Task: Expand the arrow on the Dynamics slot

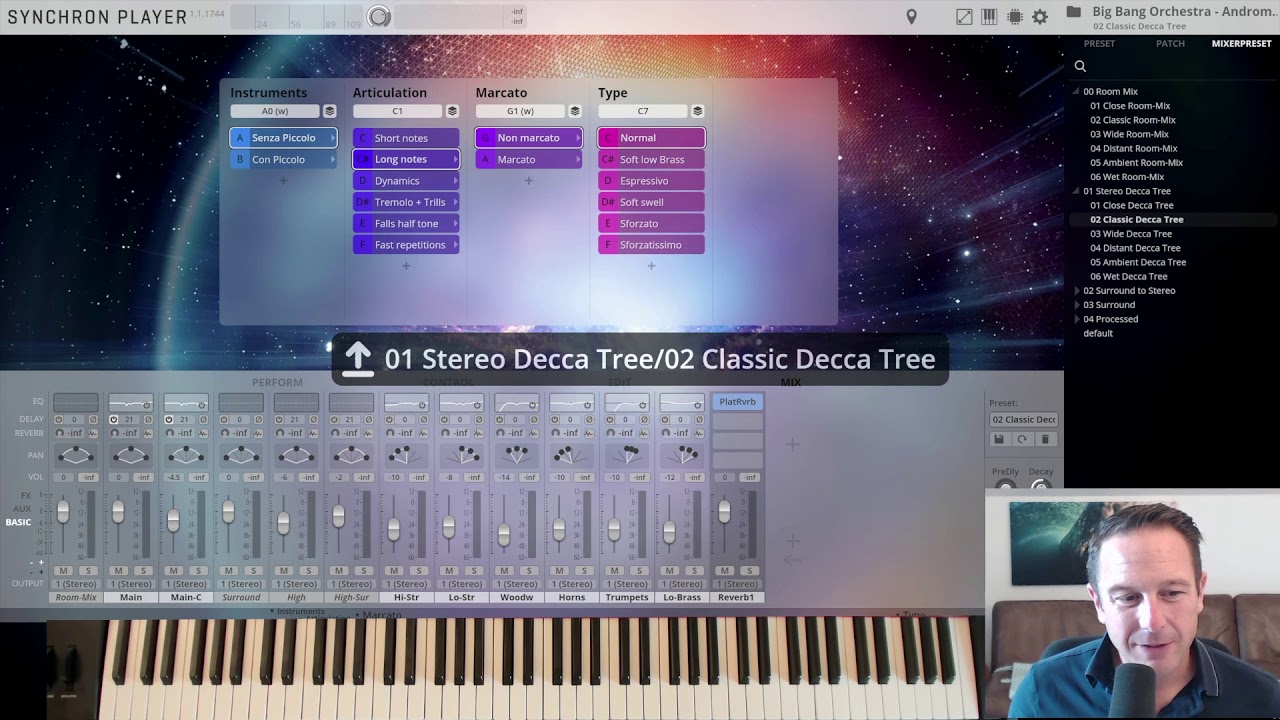Action: tap(455, 181)
